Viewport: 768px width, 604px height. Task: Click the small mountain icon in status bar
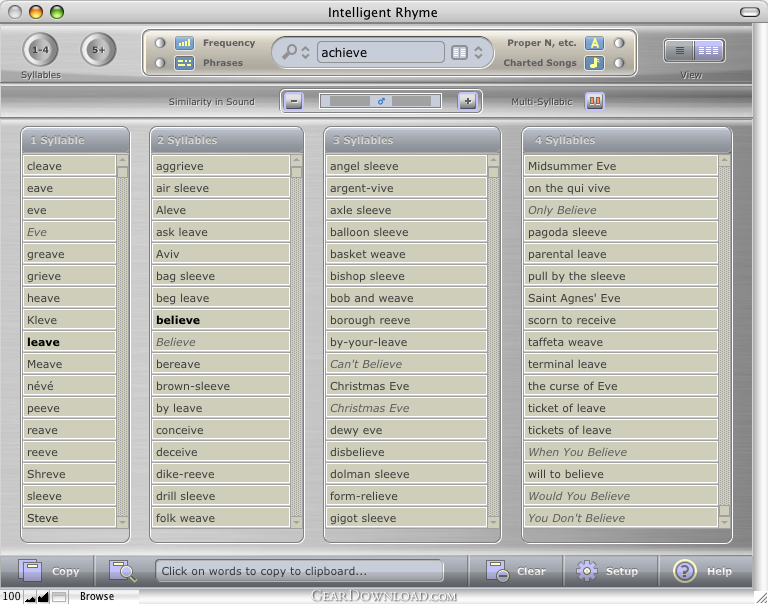pyautogui.click(x=30, y=597)
